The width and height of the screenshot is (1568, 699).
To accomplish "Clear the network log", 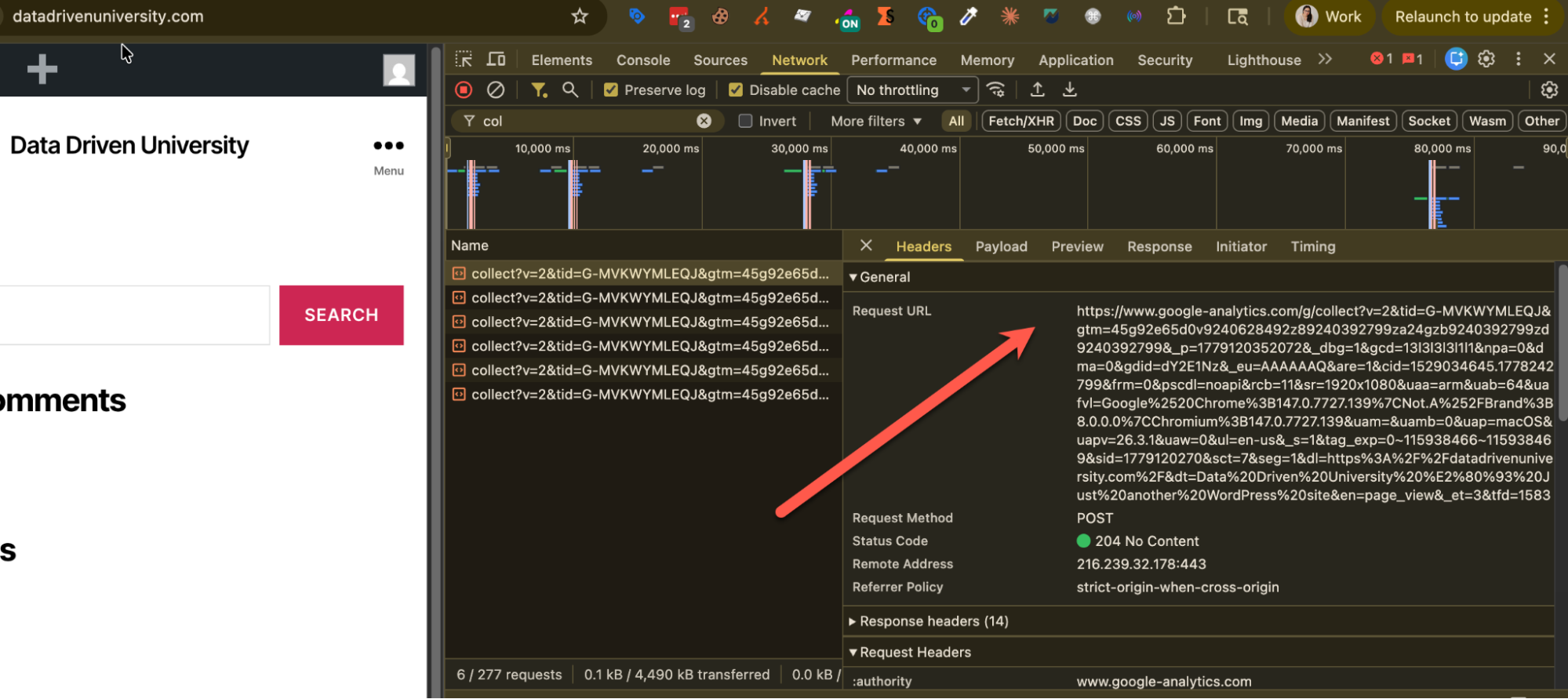I will click(496, 90).
